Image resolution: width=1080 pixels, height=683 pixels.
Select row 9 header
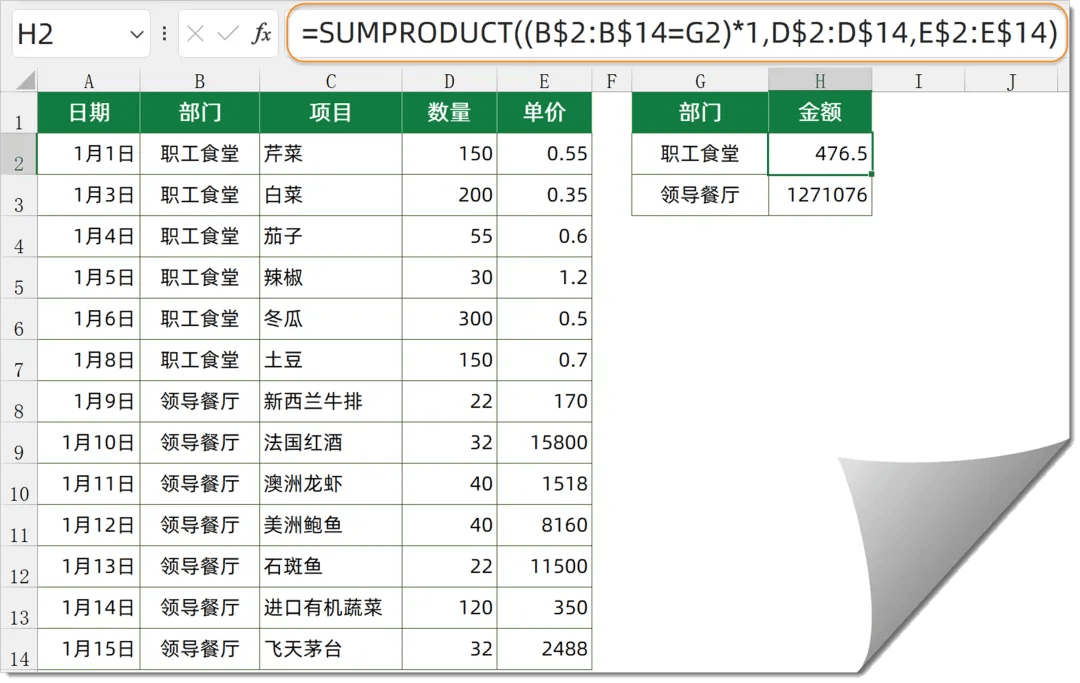pyautogui.click(x=19, y=443)
